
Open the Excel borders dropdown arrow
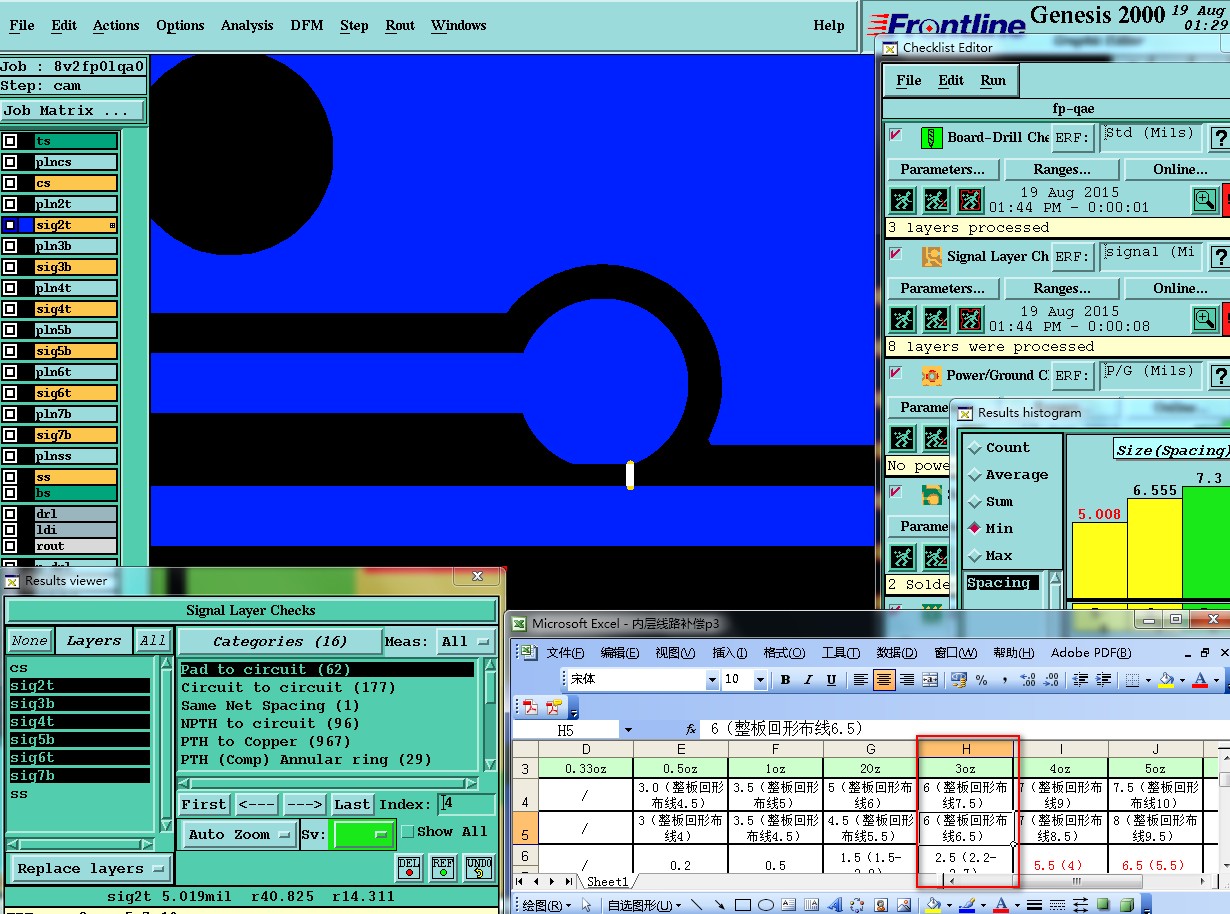tap(1146, 680)
